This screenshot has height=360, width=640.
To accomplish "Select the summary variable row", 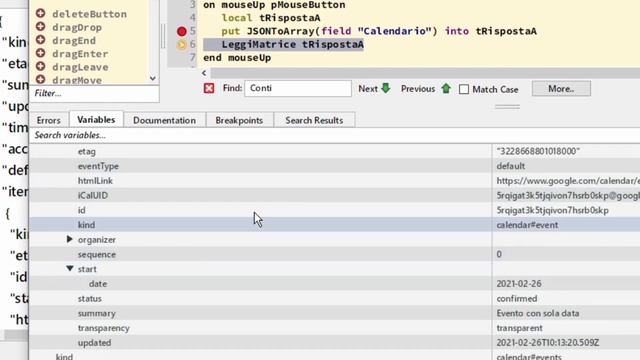I will click(x=335, y=313).
